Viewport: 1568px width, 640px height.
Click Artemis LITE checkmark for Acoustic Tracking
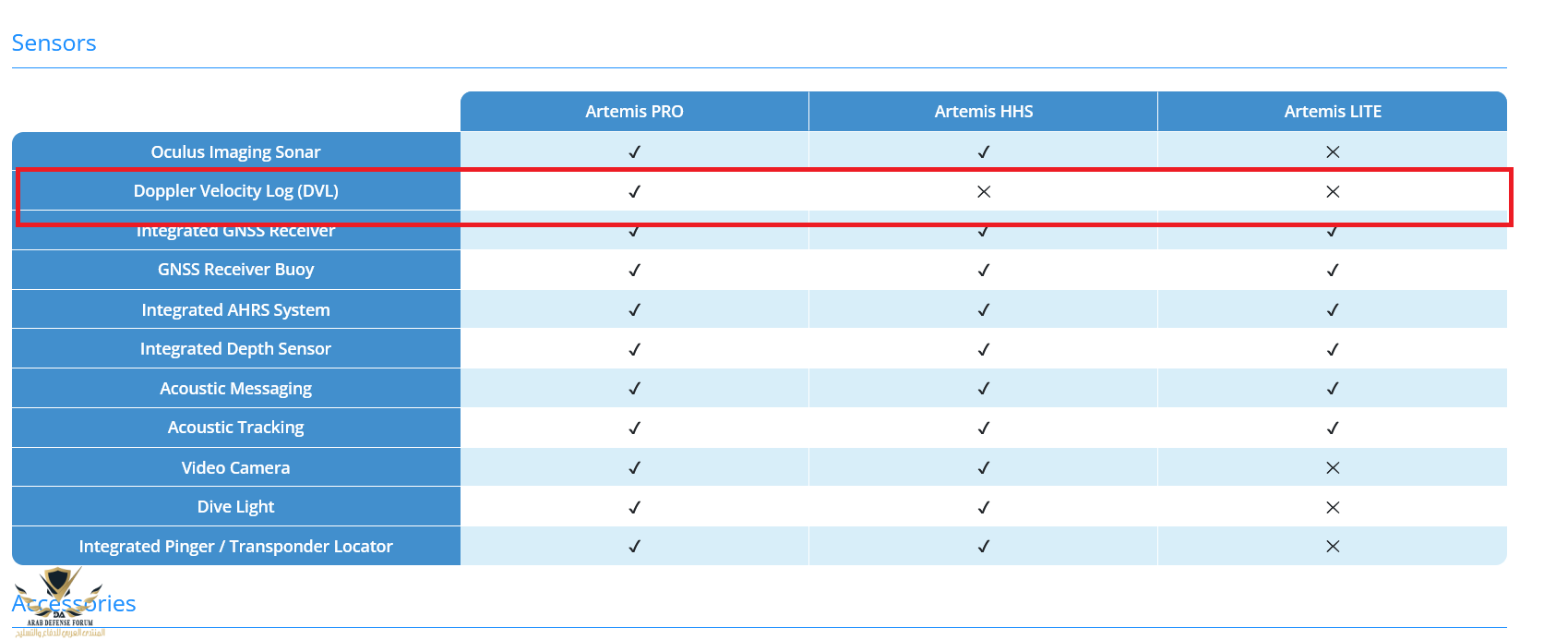pos(1333,429)
